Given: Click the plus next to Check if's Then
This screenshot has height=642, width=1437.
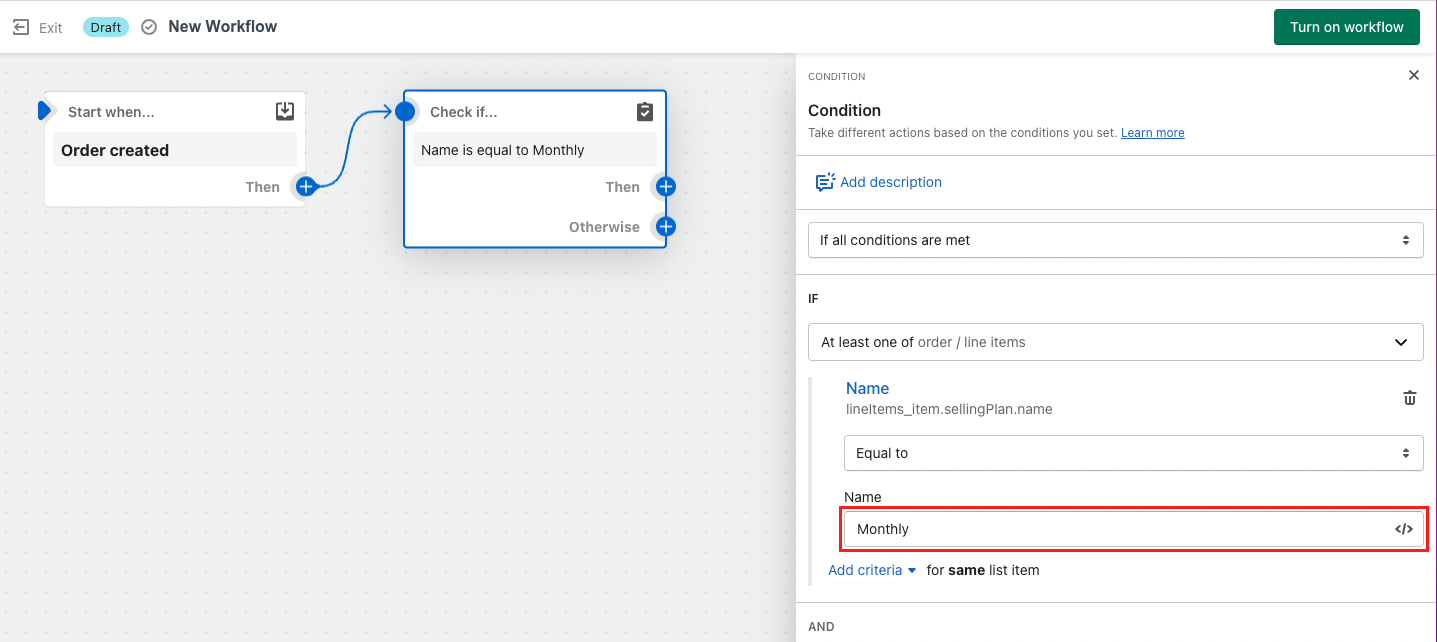Looking at the screenshot, I should [x=666, y=186].
